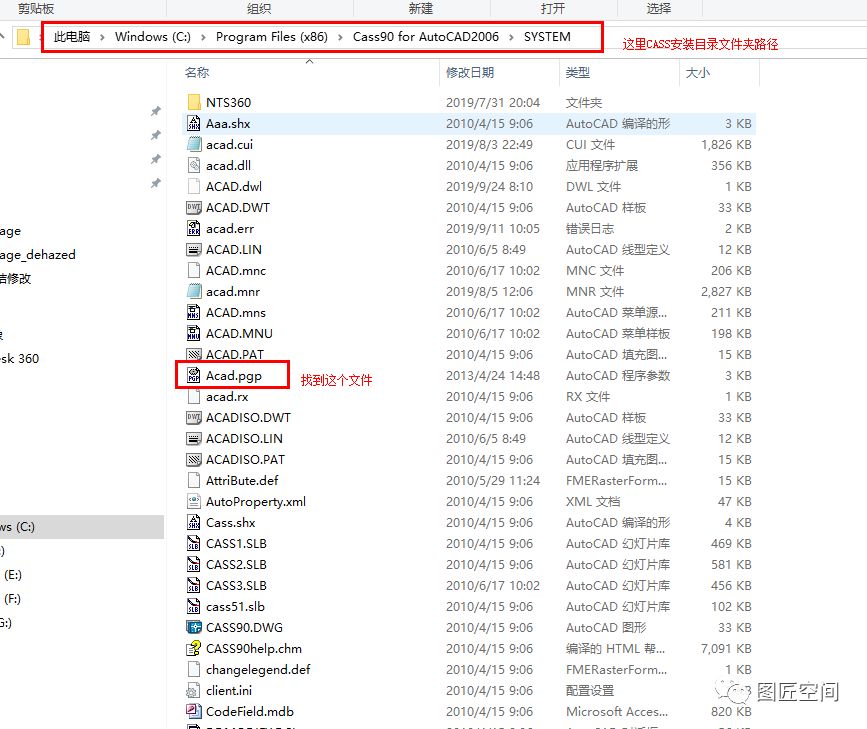Click the ACAD.PAT hatch pattern icon
867x729 pixels.
pos(194,355)
